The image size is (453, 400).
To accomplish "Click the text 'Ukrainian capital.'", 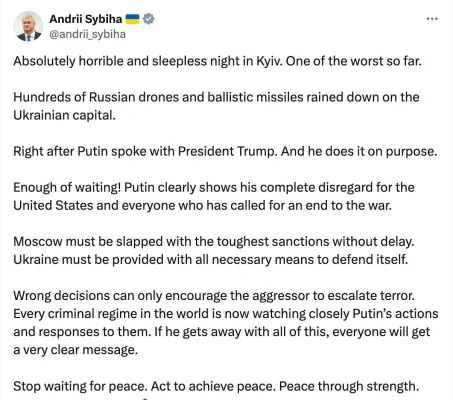I will pos(64,115).
